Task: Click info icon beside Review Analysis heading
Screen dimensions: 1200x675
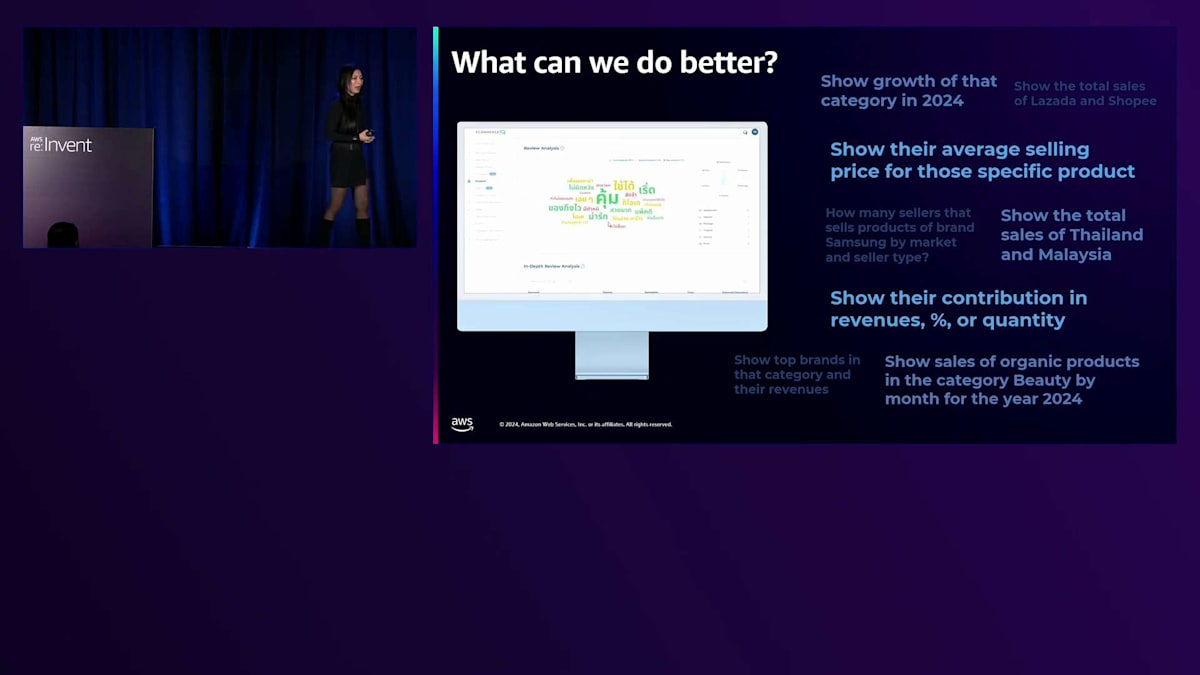Action: click(563, 148)
